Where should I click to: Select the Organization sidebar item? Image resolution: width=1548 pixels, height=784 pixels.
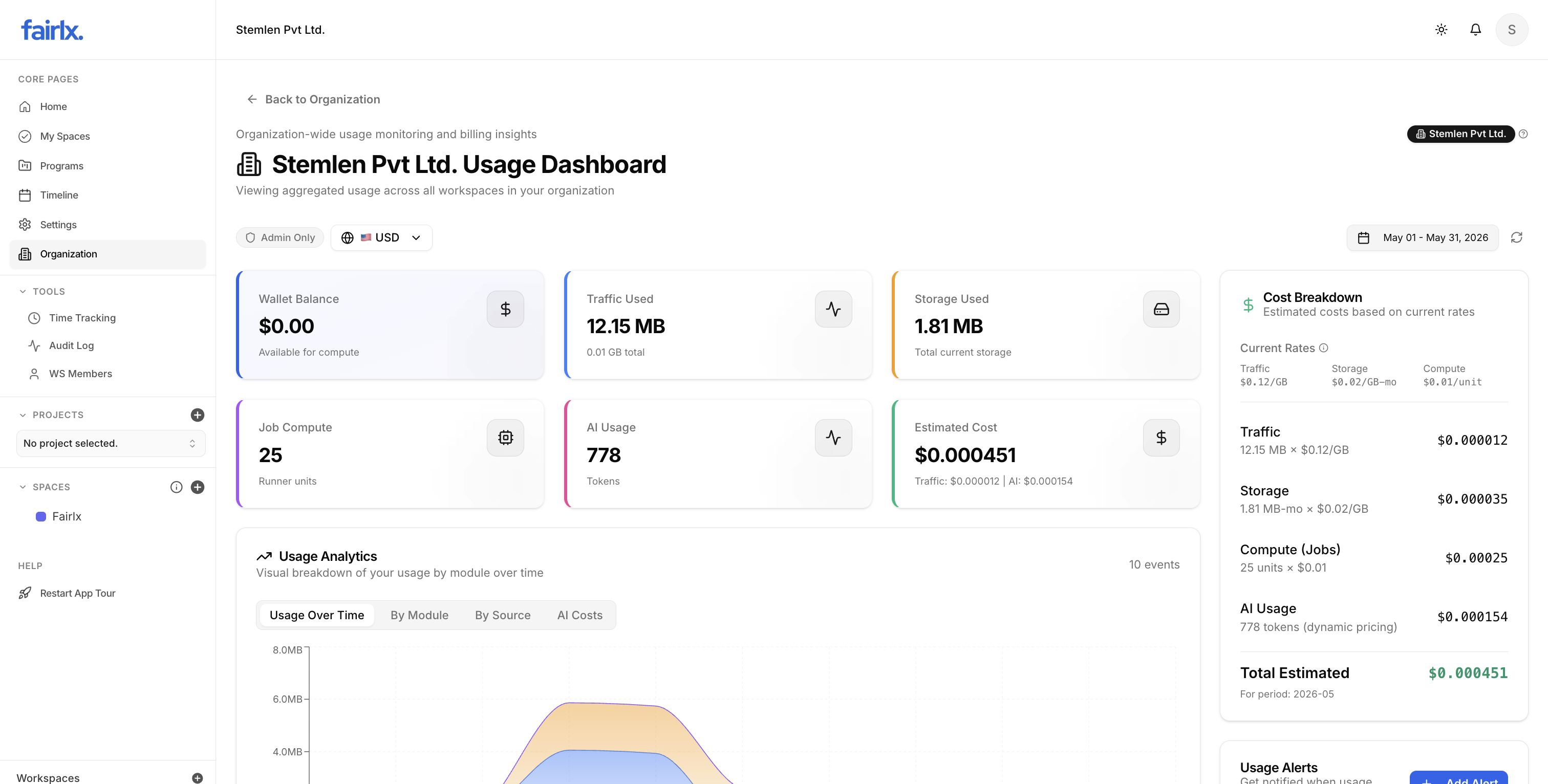[x=107, y=254]
